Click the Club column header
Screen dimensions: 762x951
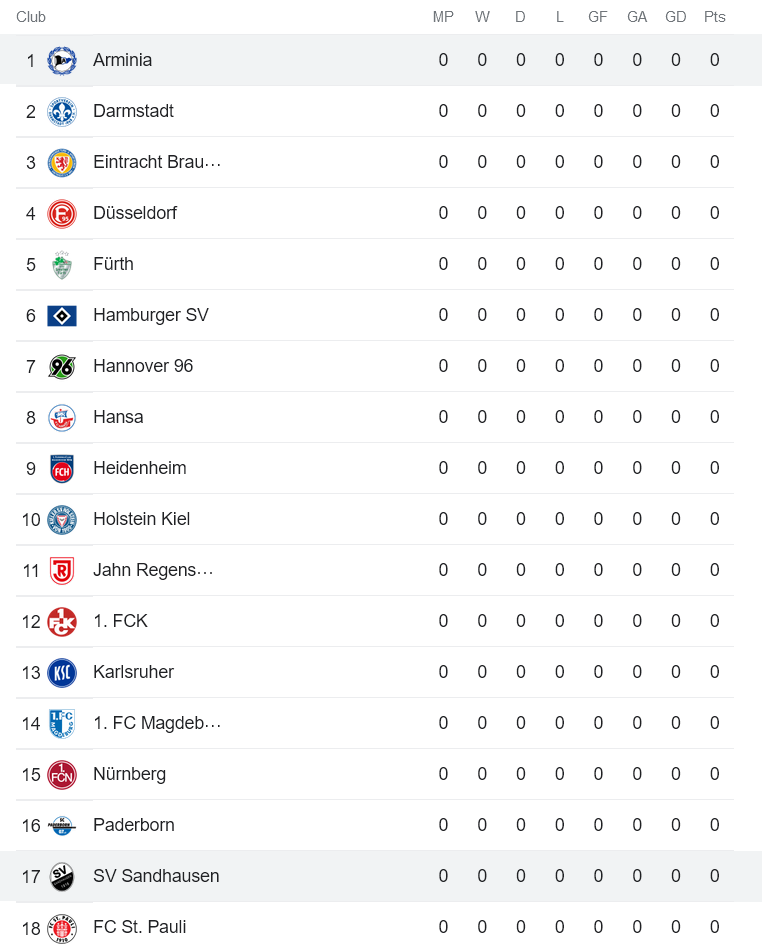tap(30, 16)
